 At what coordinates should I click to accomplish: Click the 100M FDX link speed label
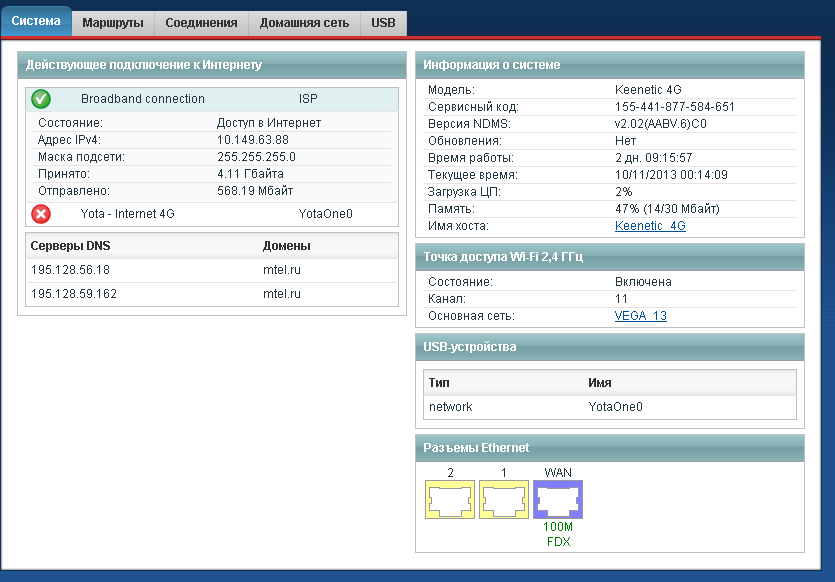[558, 534]
